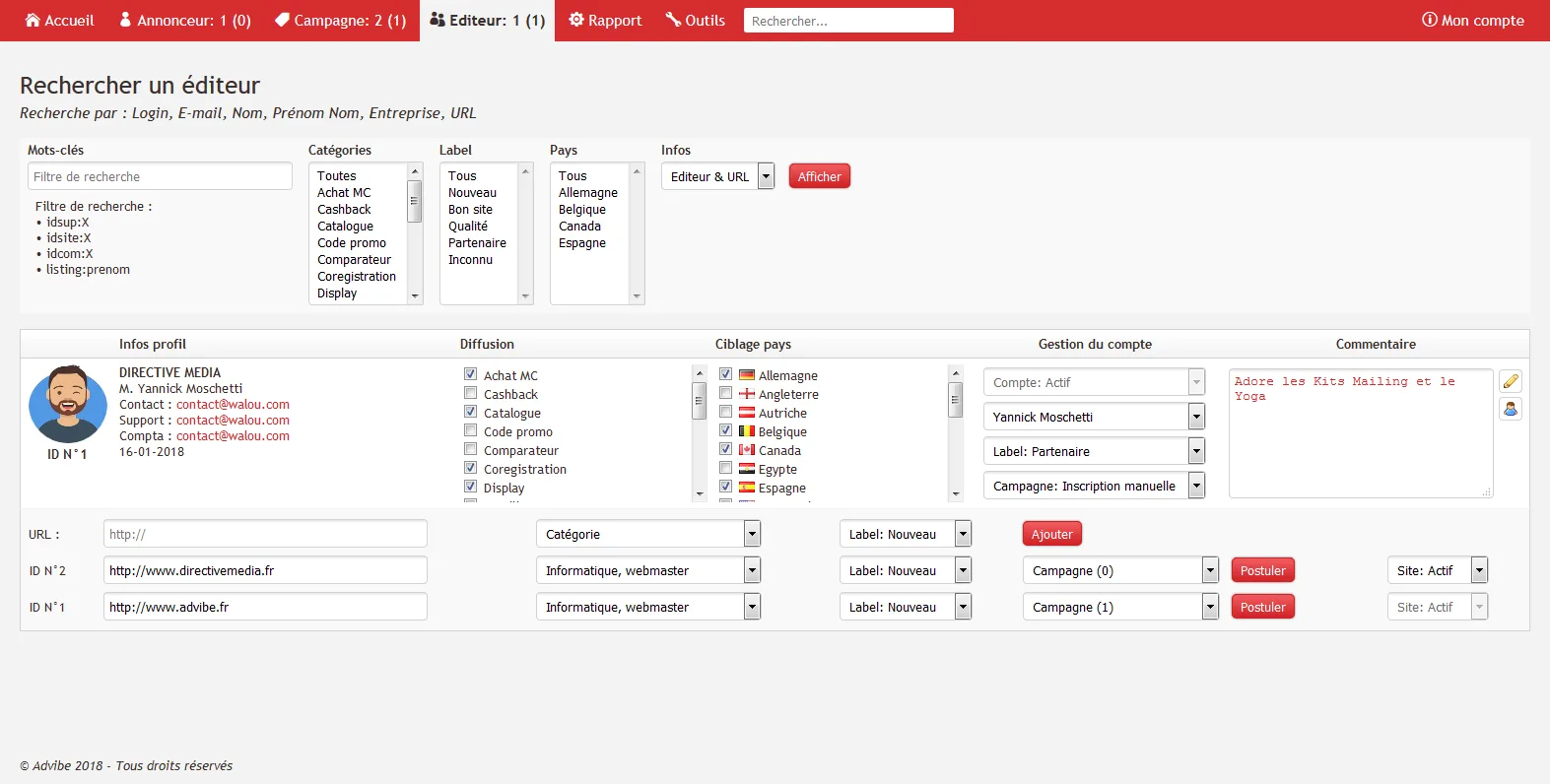1550x784 pixels.
Task: Open the Label: Partenaire dropdown
Action: [1094, 451]
